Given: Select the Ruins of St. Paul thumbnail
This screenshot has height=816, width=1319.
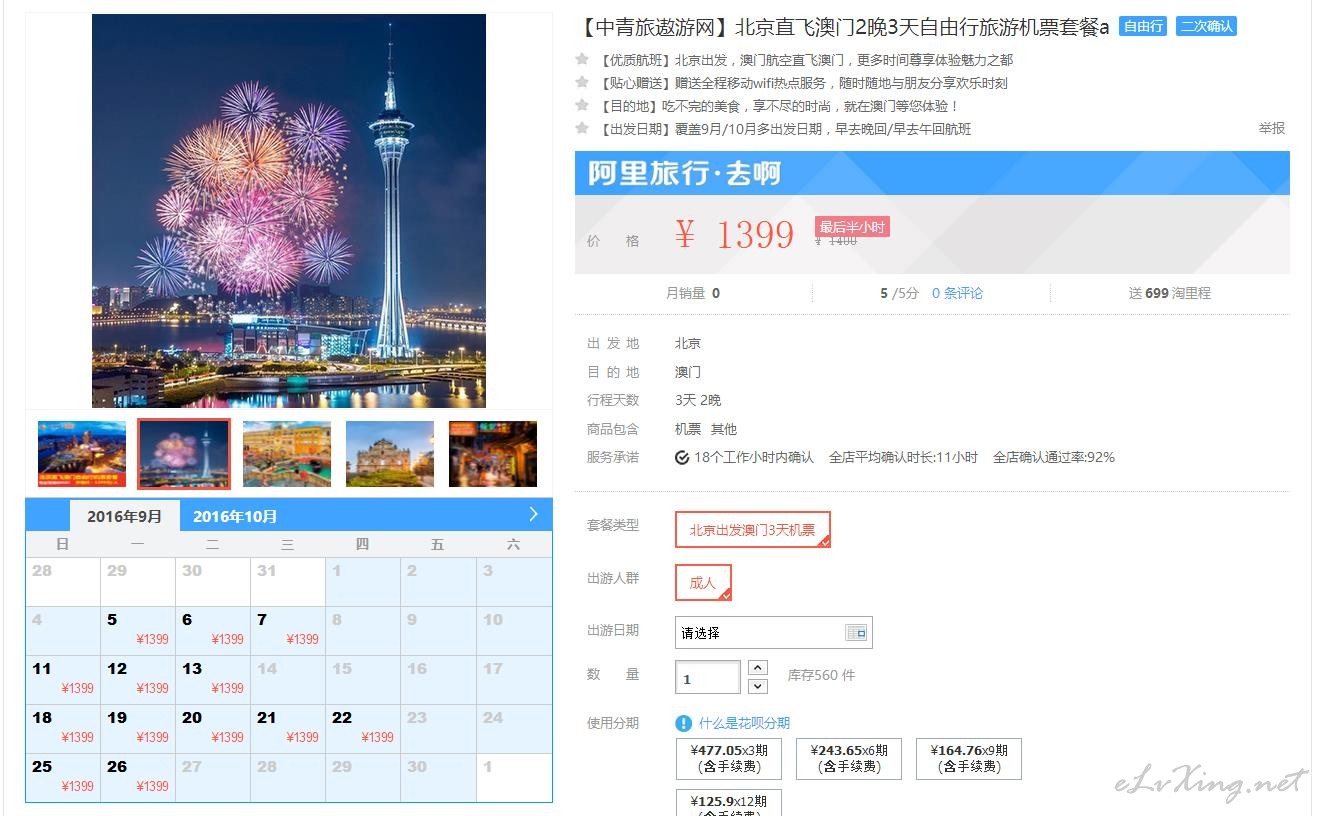Looking at the screenshot, I should tap(390, 454).
